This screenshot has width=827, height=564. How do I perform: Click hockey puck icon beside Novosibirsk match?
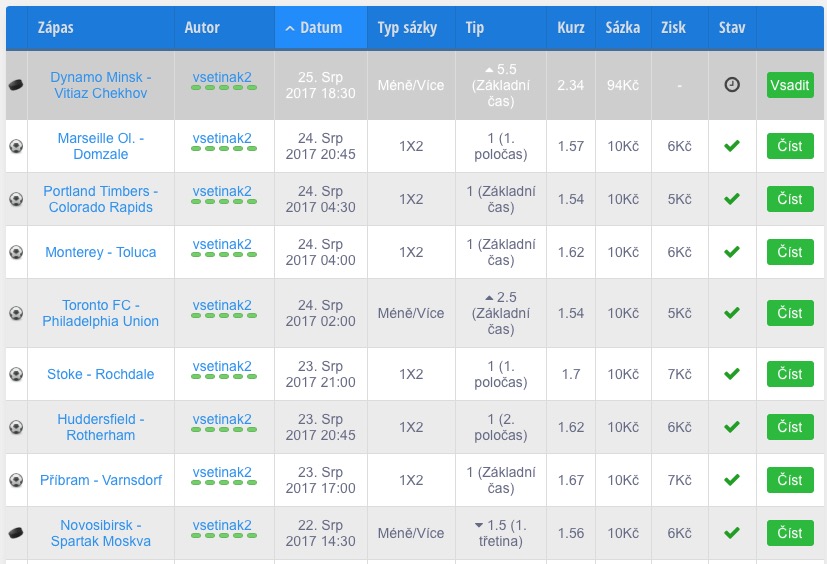pos(15,533)
